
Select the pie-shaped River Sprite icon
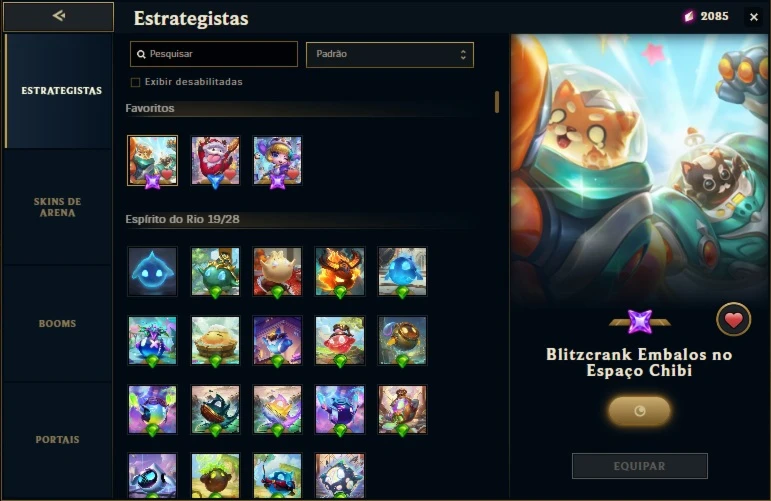click(215, 340)
